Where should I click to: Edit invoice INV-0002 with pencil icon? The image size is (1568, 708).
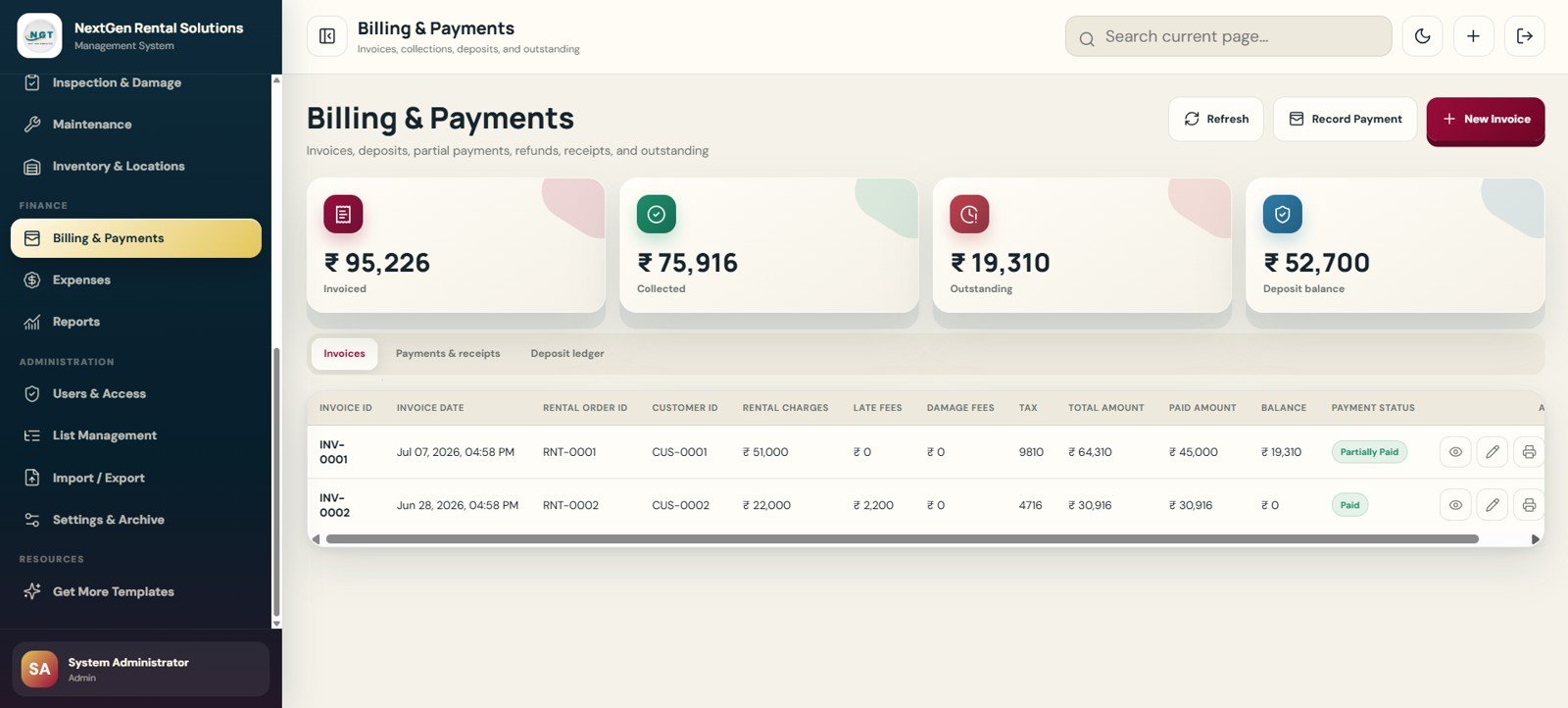click(1492, 505)
